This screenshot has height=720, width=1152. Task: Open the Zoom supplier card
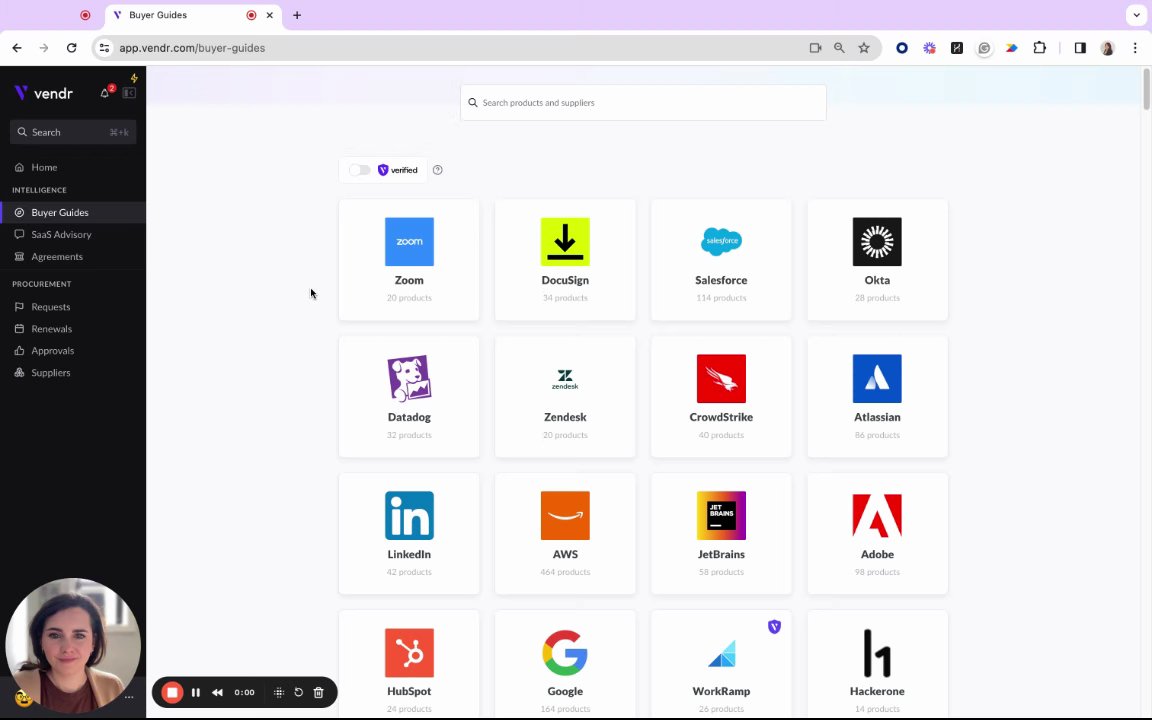(408, 259)
